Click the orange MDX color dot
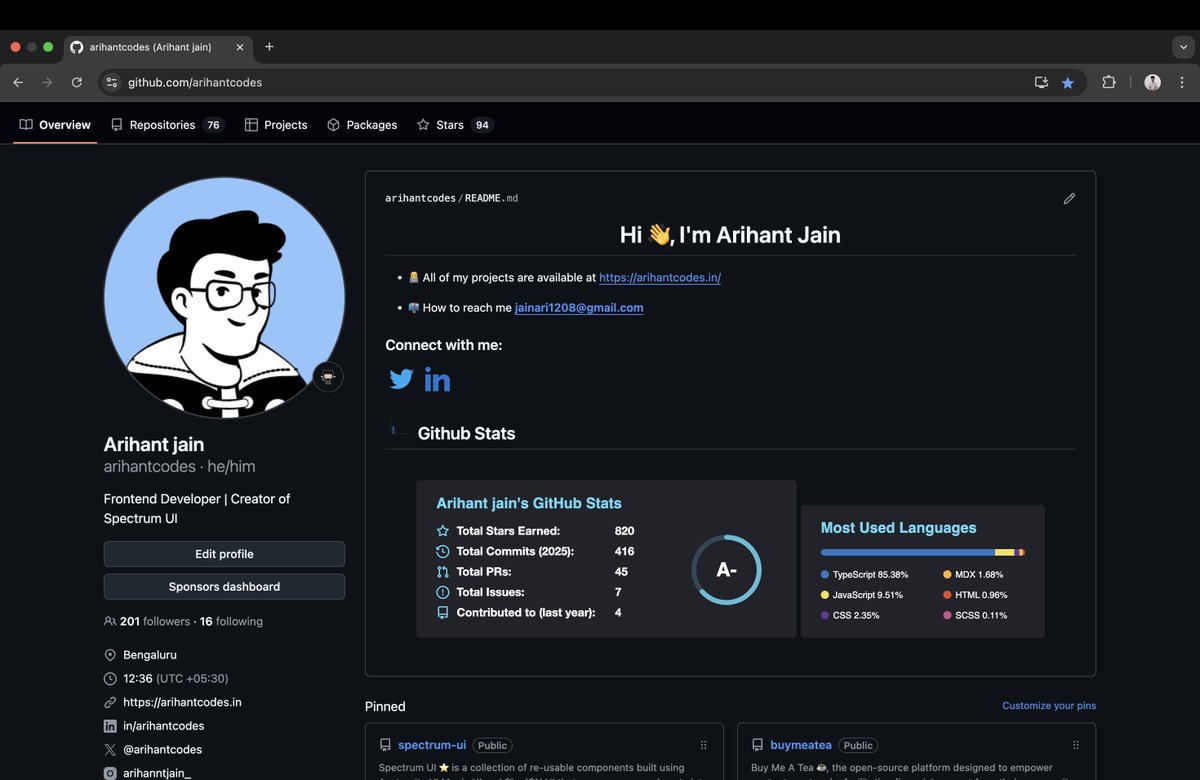Viewport: 1200px width, 780px height. pyautogui.click(x=947, y=575)
